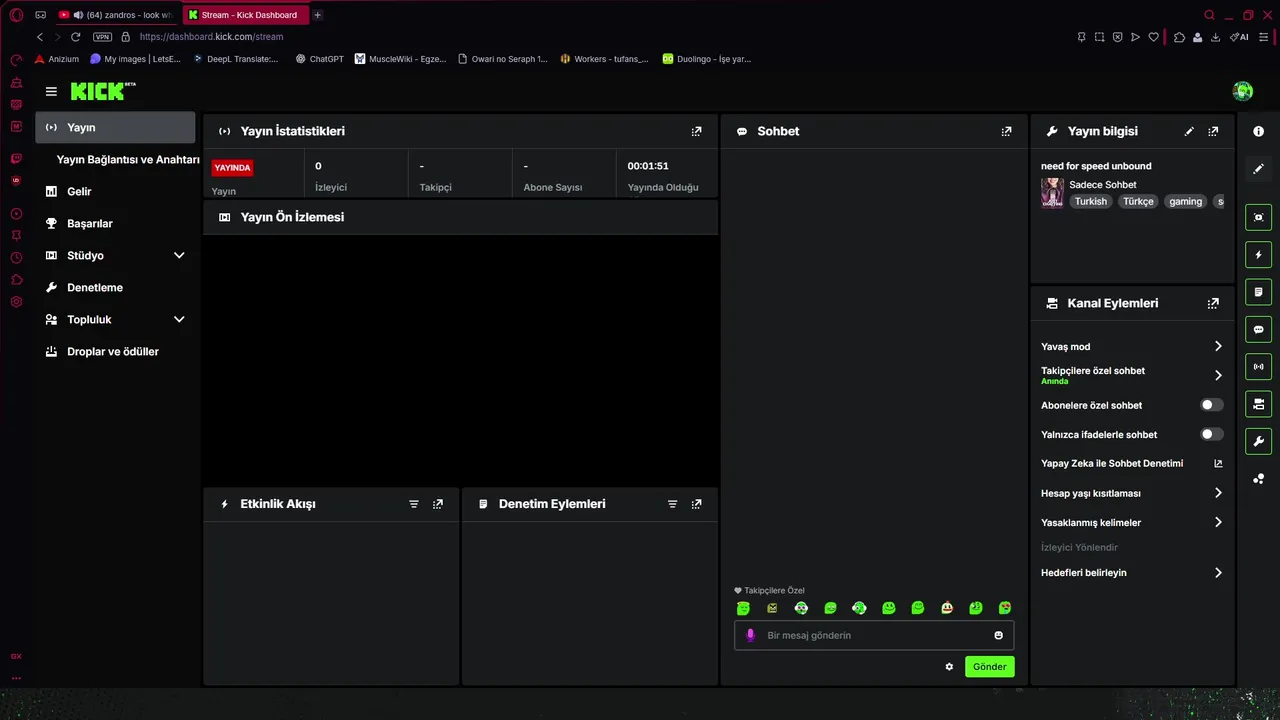Screen dimensions: 1280x720
Task: Edit stream info with pencil icon in Yayın bilgisi header
Action: click(1189, 131)
